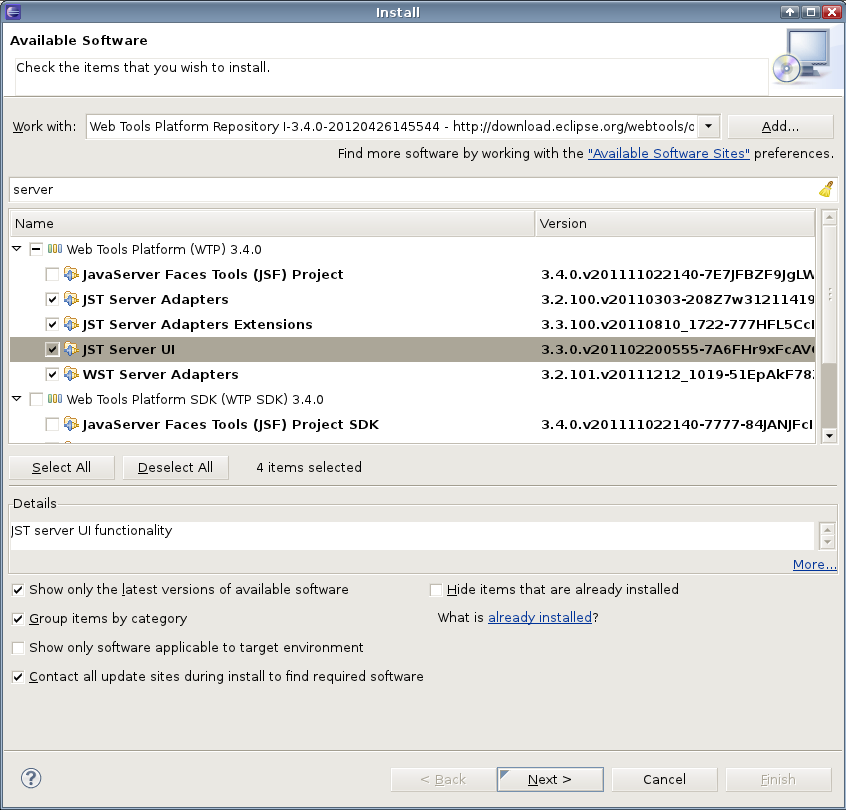Open the Available Software Sites preferences link

coord(668,153)
